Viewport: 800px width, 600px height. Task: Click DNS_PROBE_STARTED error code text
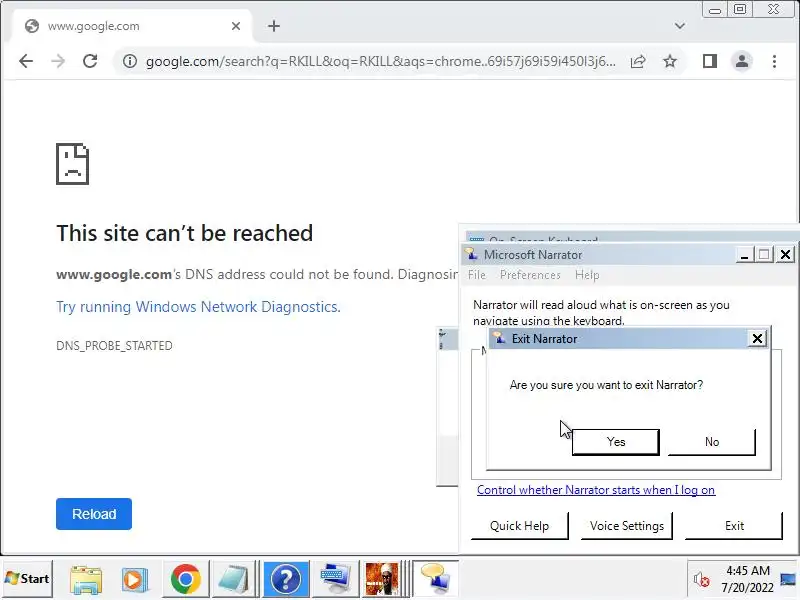(114, 346)
